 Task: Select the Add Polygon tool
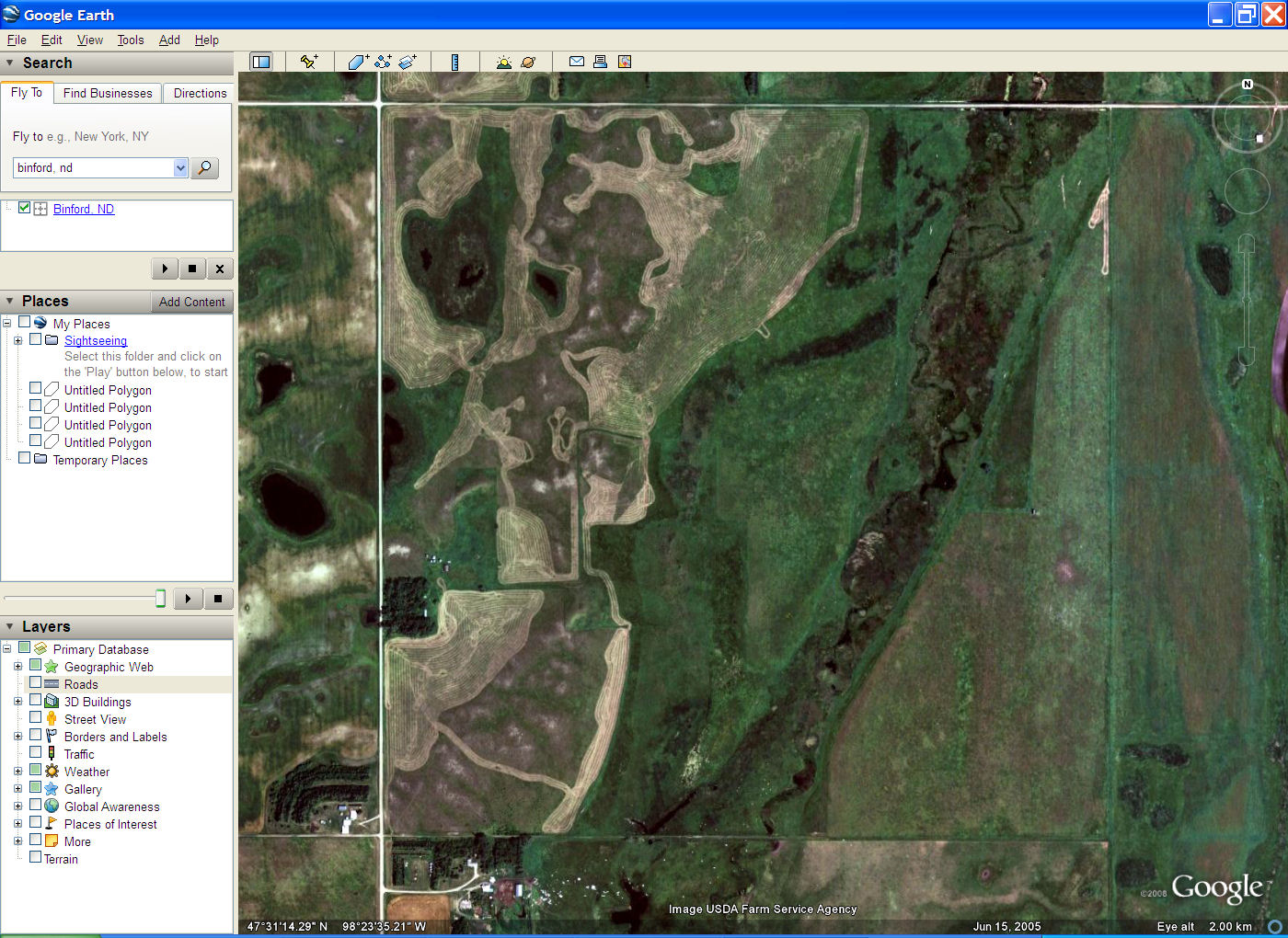358,62
